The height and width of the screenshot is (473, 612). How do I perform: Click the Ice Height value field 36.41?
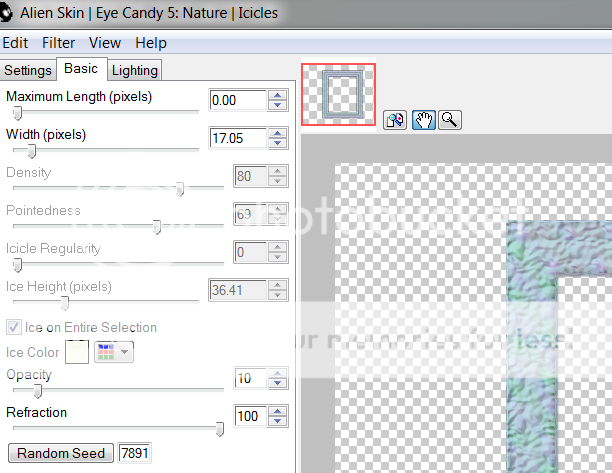pos(238,290)
